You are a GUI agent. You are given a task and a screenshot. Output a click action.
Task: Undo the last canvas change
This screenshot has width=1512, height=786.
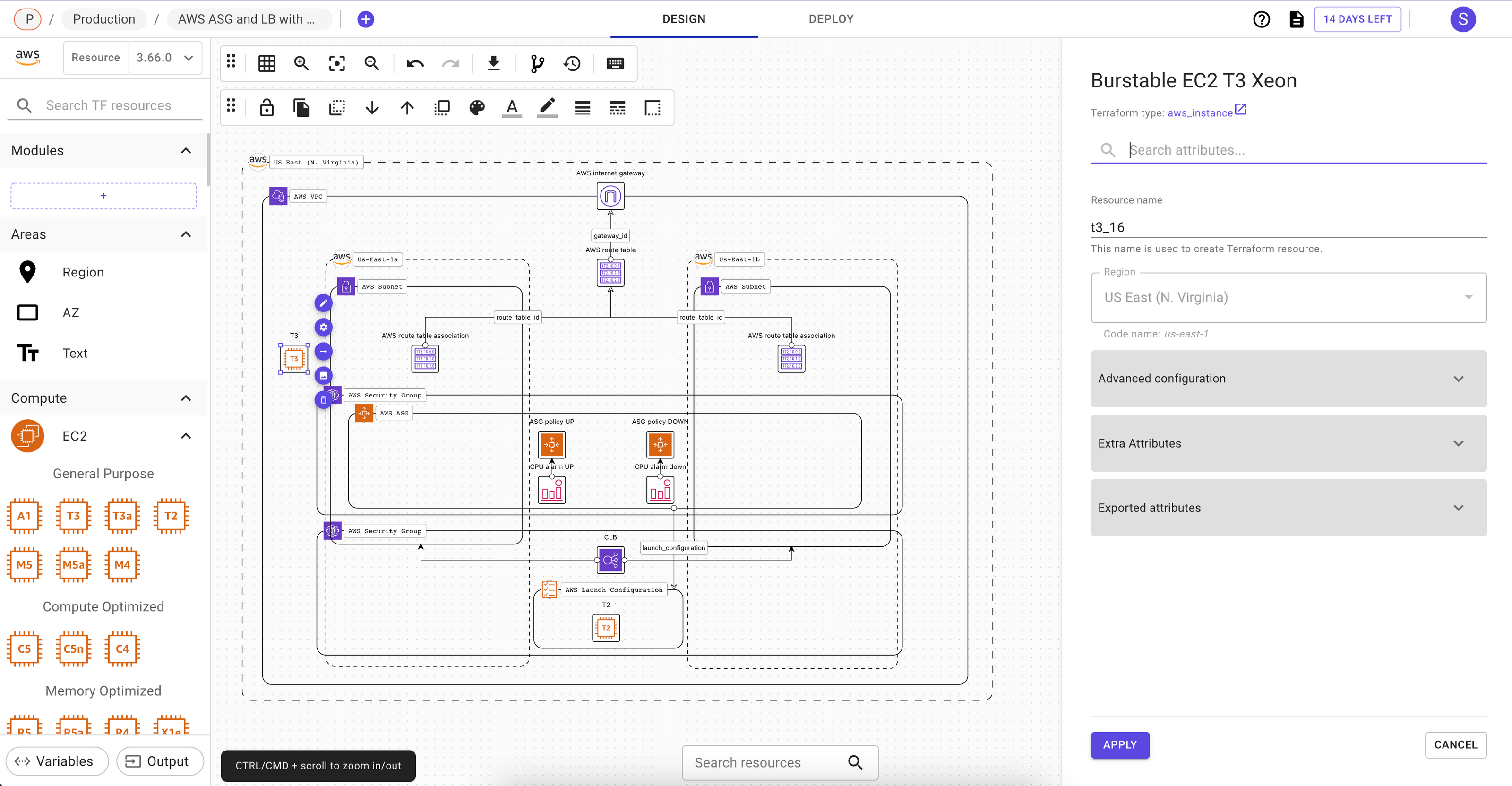pos(415,63)
